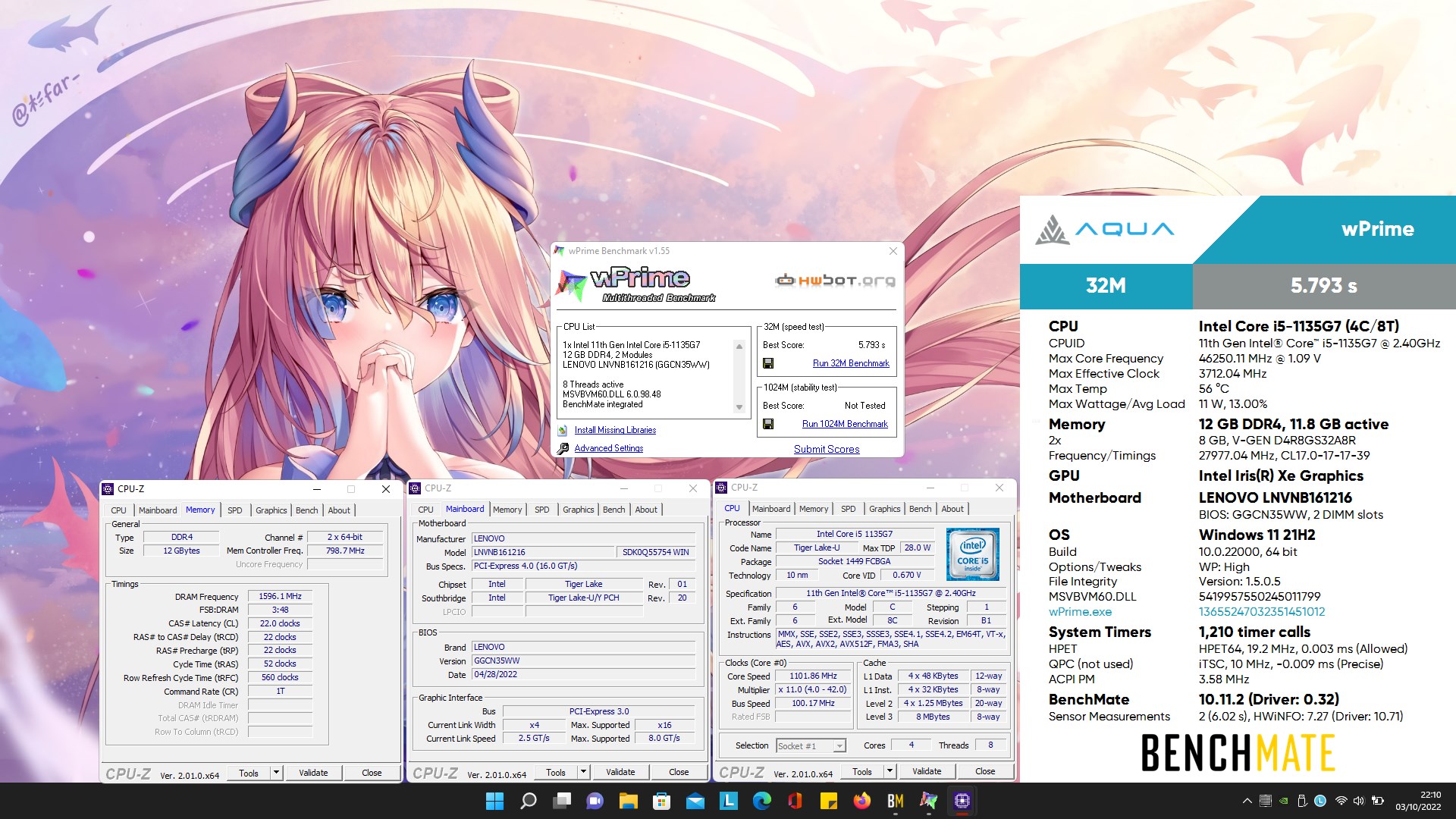Click Row Refresh Cycle Time 560 clocks value

(x=280, y=677)
